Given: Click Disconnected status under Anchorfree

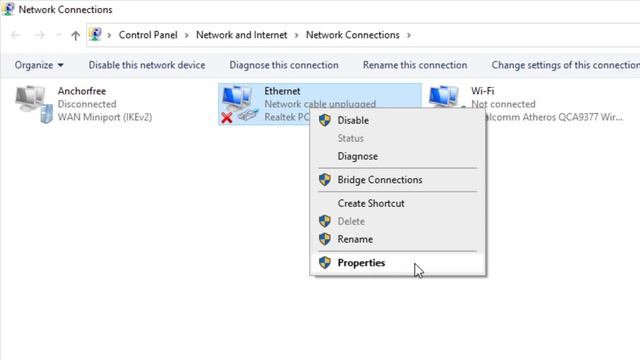Looking at the screenshot, I should coord(87,104).
